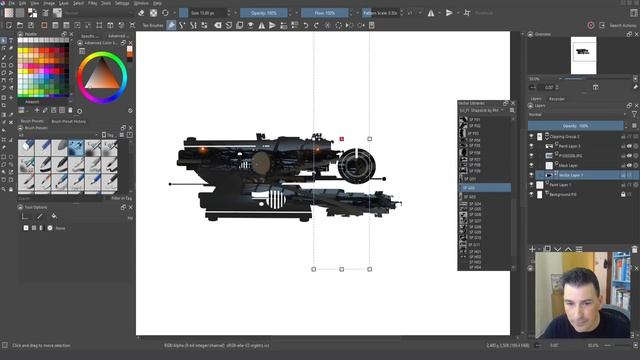Close the Vector Libraries panel

(x=513, y=103)
